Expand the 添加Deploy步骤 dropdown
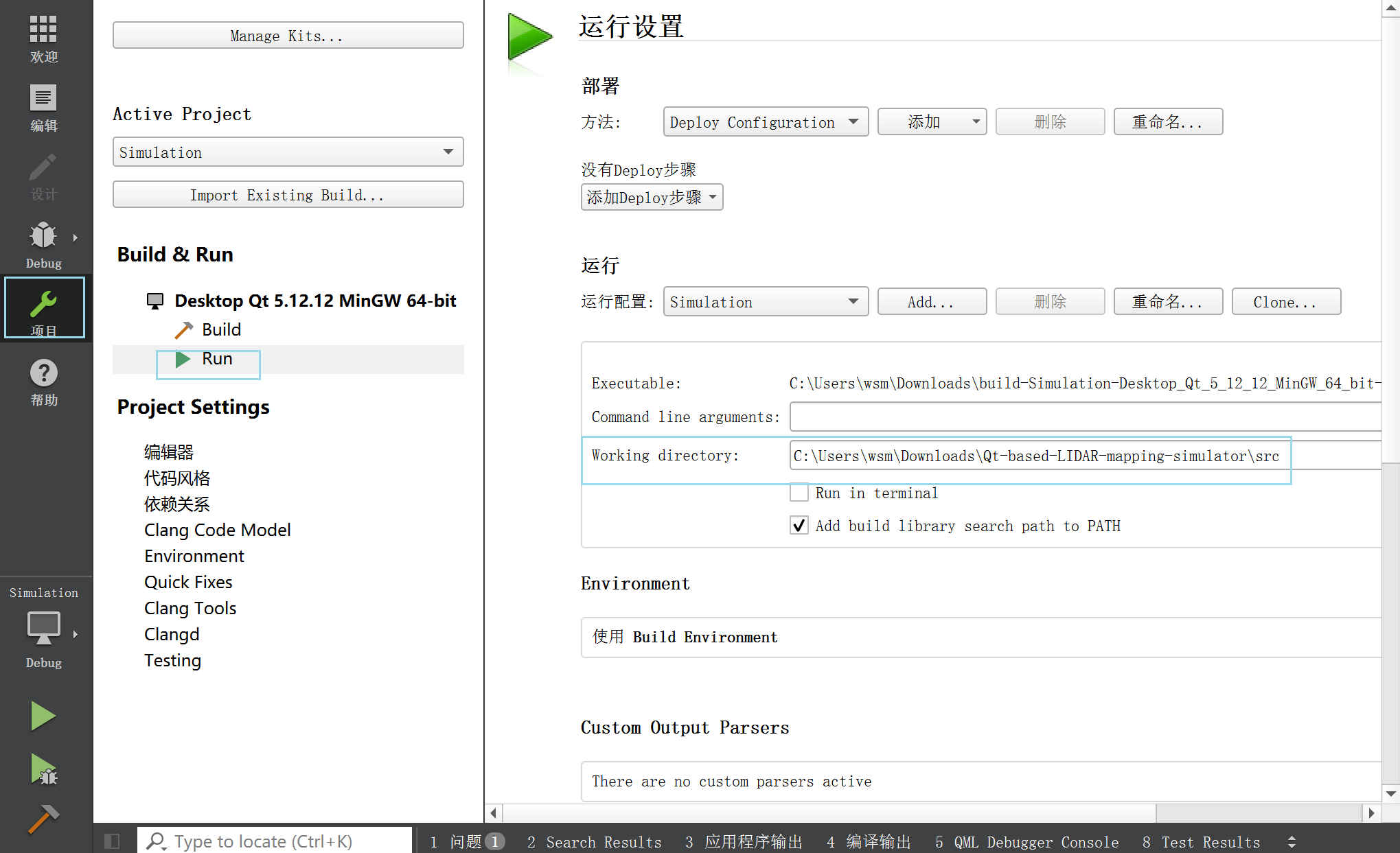1400x853 pixels. pyautogui.click(x=651, y=198)
